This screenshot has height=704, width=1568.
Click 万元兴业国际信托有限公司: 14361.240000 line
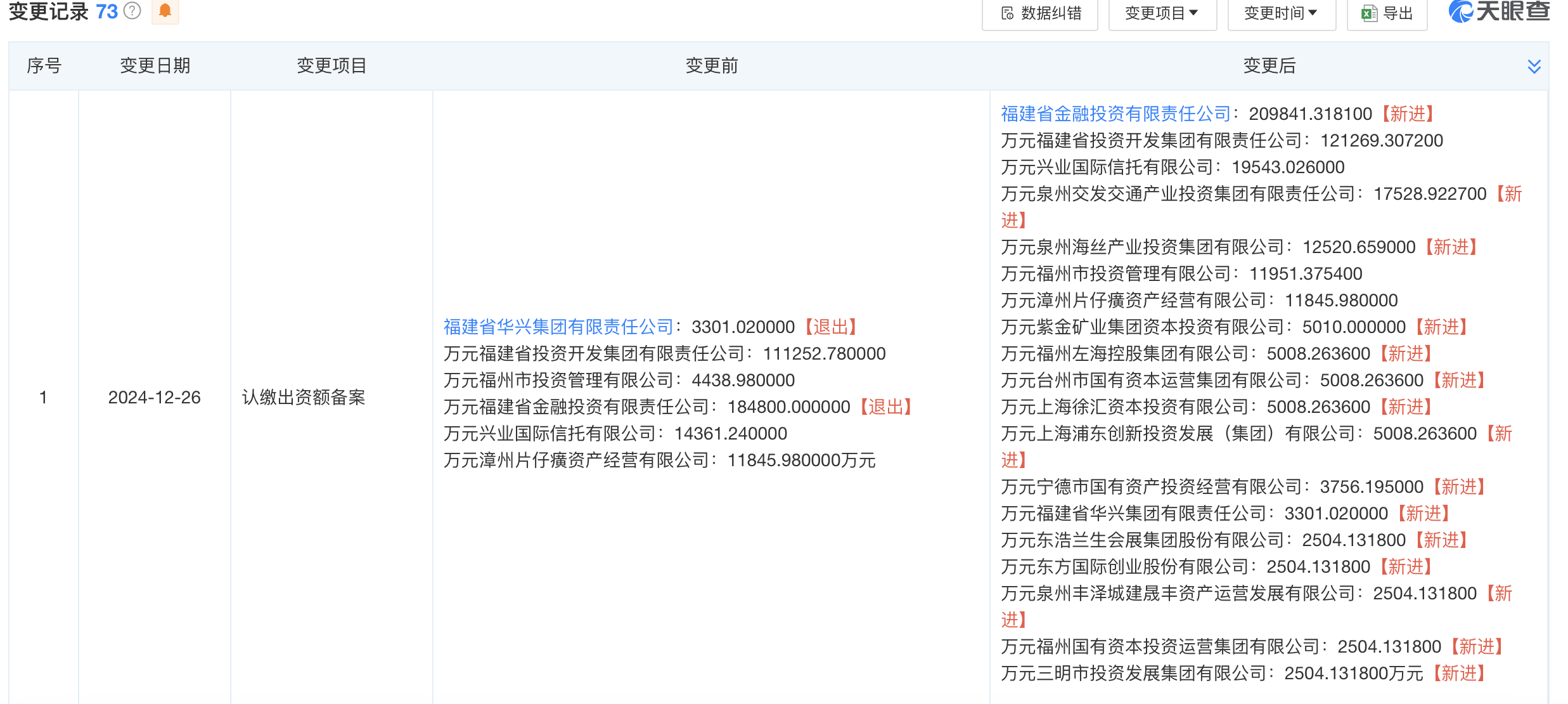[x=615, y=433]
